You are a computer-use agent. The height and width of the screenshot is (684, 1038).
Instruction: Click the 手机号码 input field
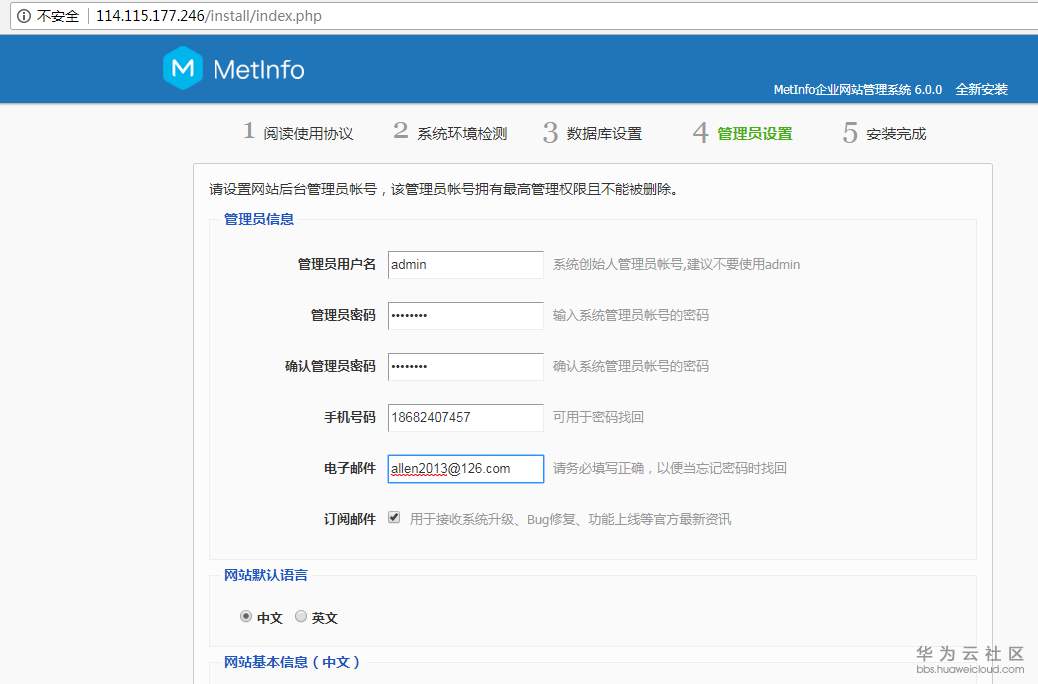[x=465, y=417]
